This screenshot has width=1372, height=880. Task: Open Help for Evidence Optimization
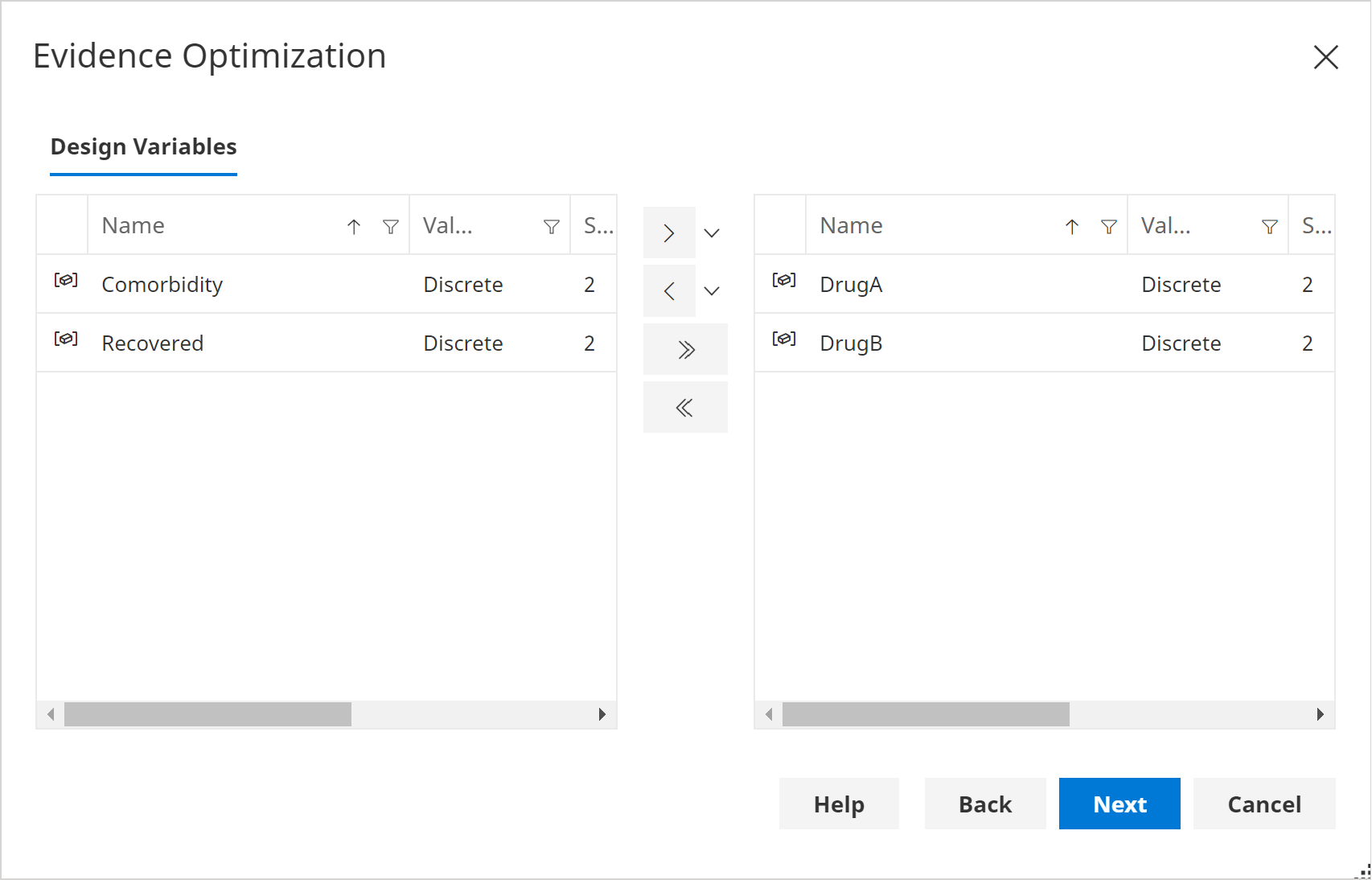[839, 804]
